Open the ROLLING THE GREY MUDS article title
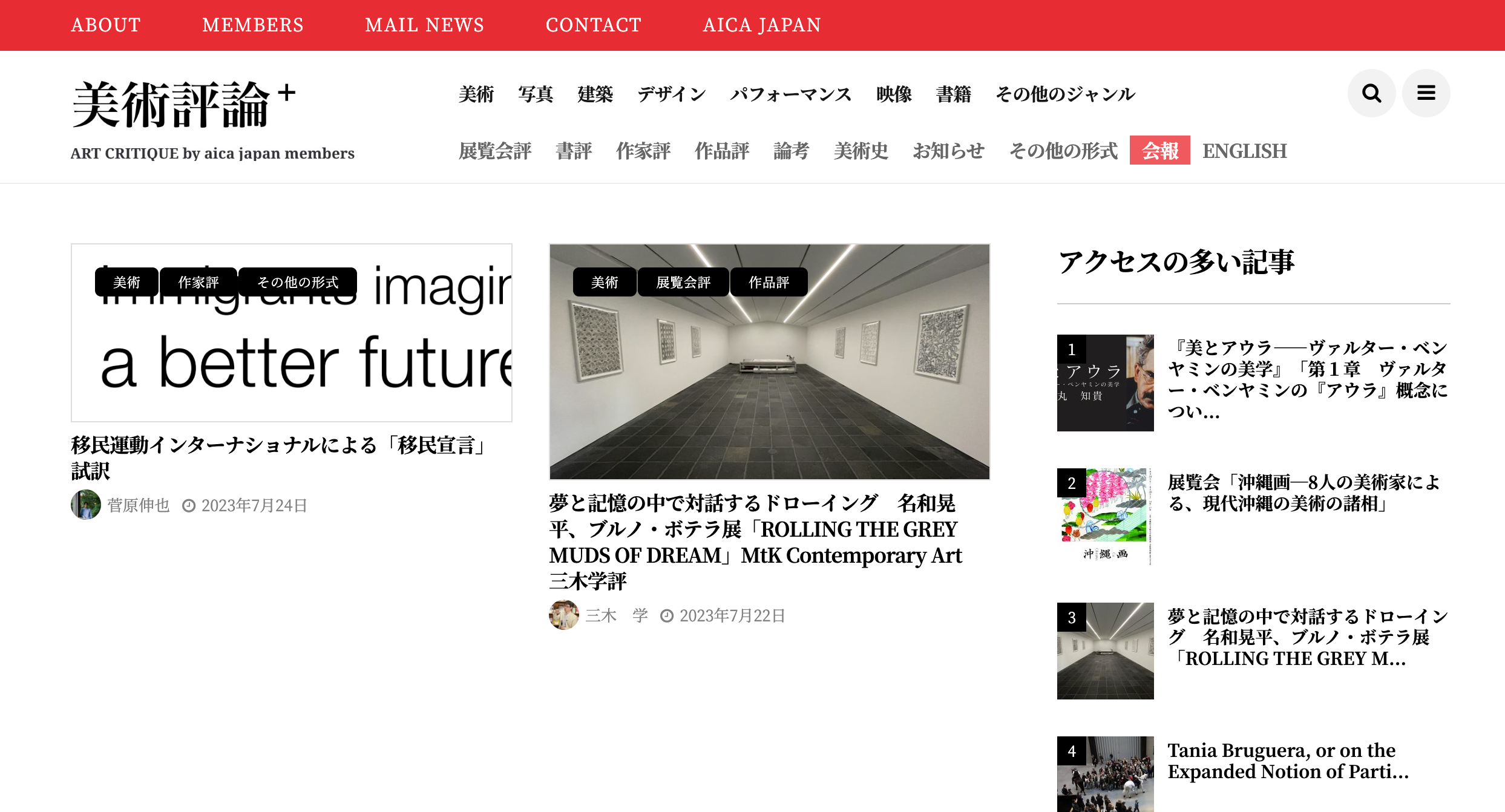 coord(756,542)
